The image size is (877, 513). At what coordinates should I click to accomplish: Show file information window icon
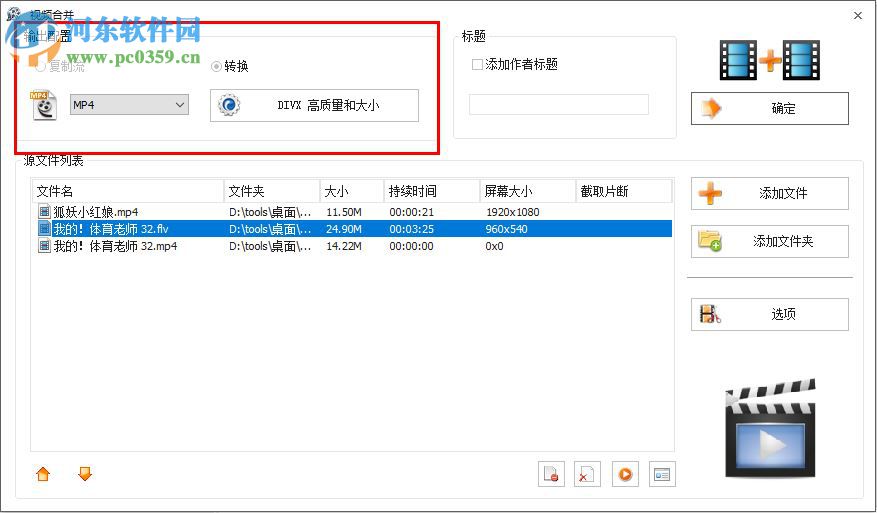click(662, 474)
